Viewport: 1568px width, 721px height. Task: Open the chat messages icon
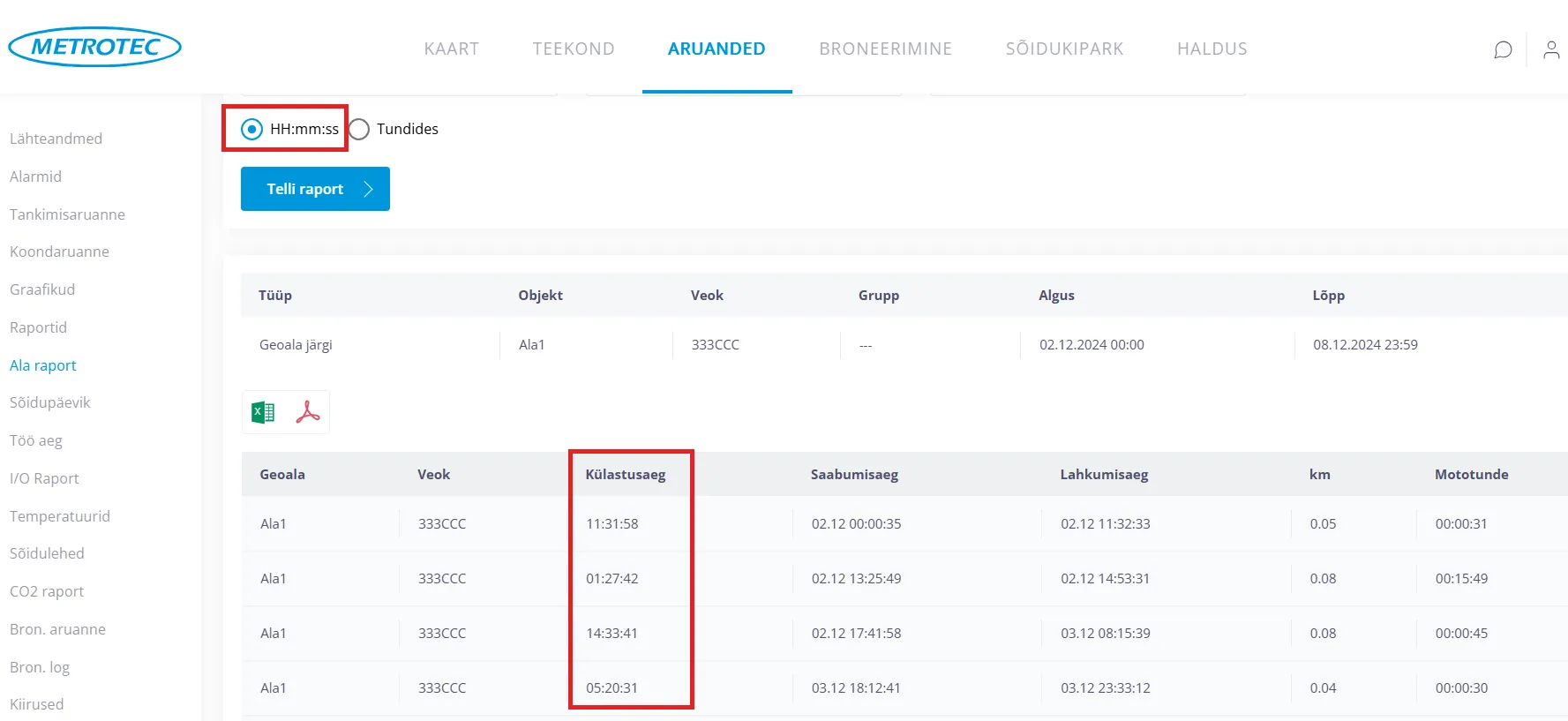[x=1503, y=49]
